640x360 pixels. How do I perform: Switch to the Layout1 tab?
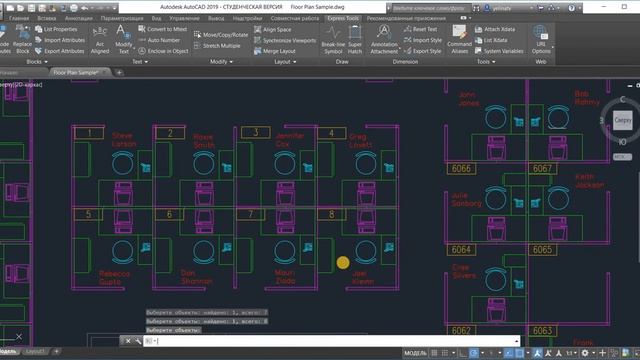pyautogui.click(x=35, y=351)
